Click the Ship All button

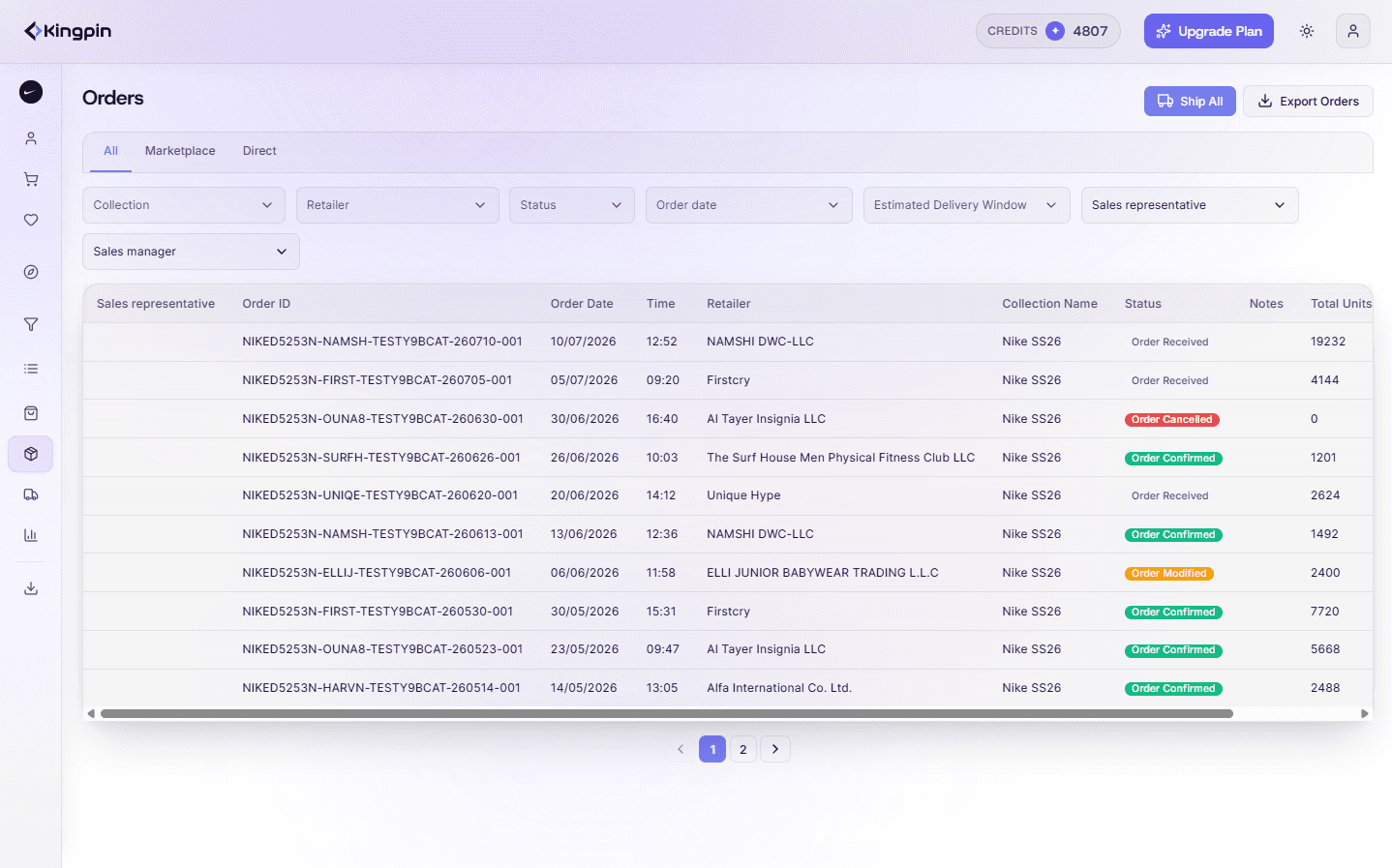(x=1190, y=101)
